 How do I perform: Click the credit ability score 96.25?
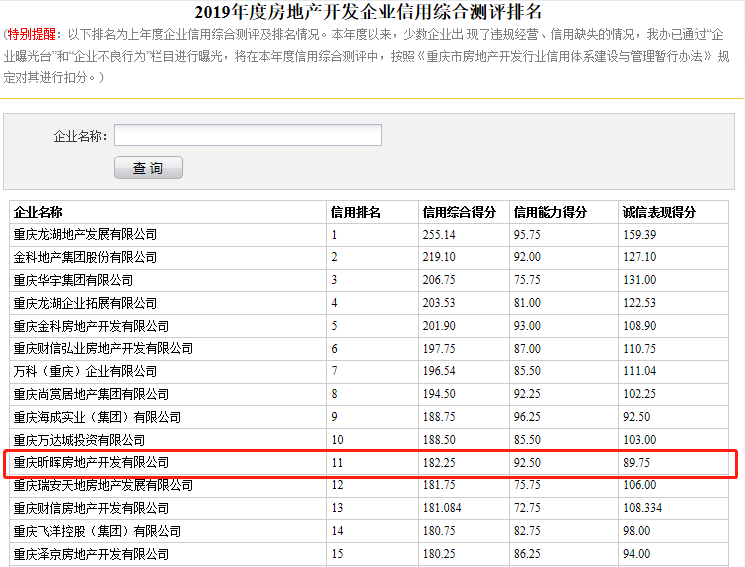(x=527, y=417)
